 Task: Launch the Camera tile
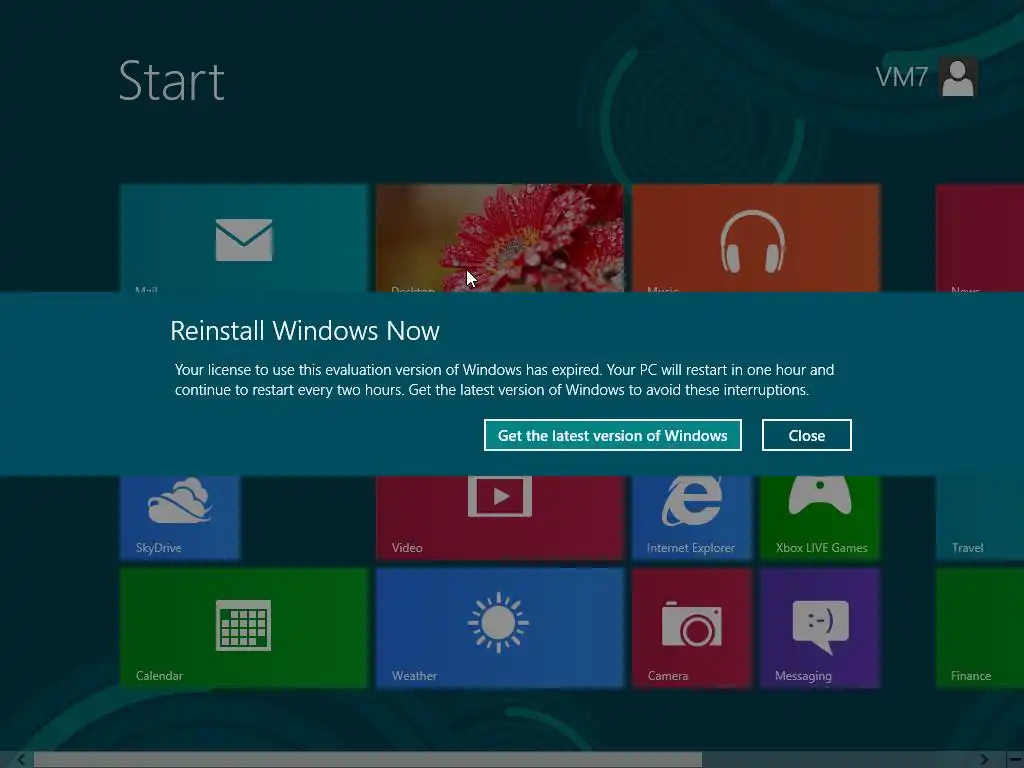692,628
